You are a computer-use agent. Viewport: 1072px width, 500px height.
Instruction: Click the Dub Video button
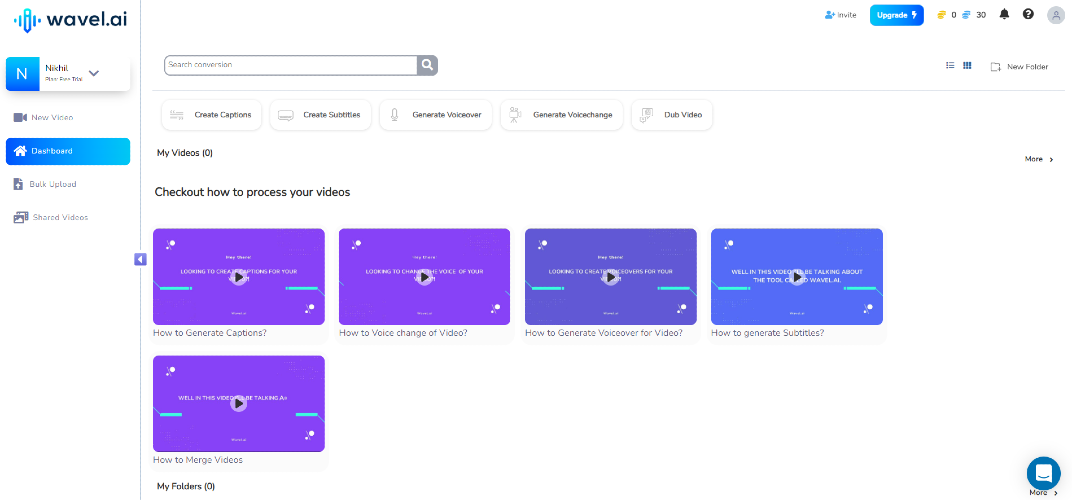[x=672, y=115]
